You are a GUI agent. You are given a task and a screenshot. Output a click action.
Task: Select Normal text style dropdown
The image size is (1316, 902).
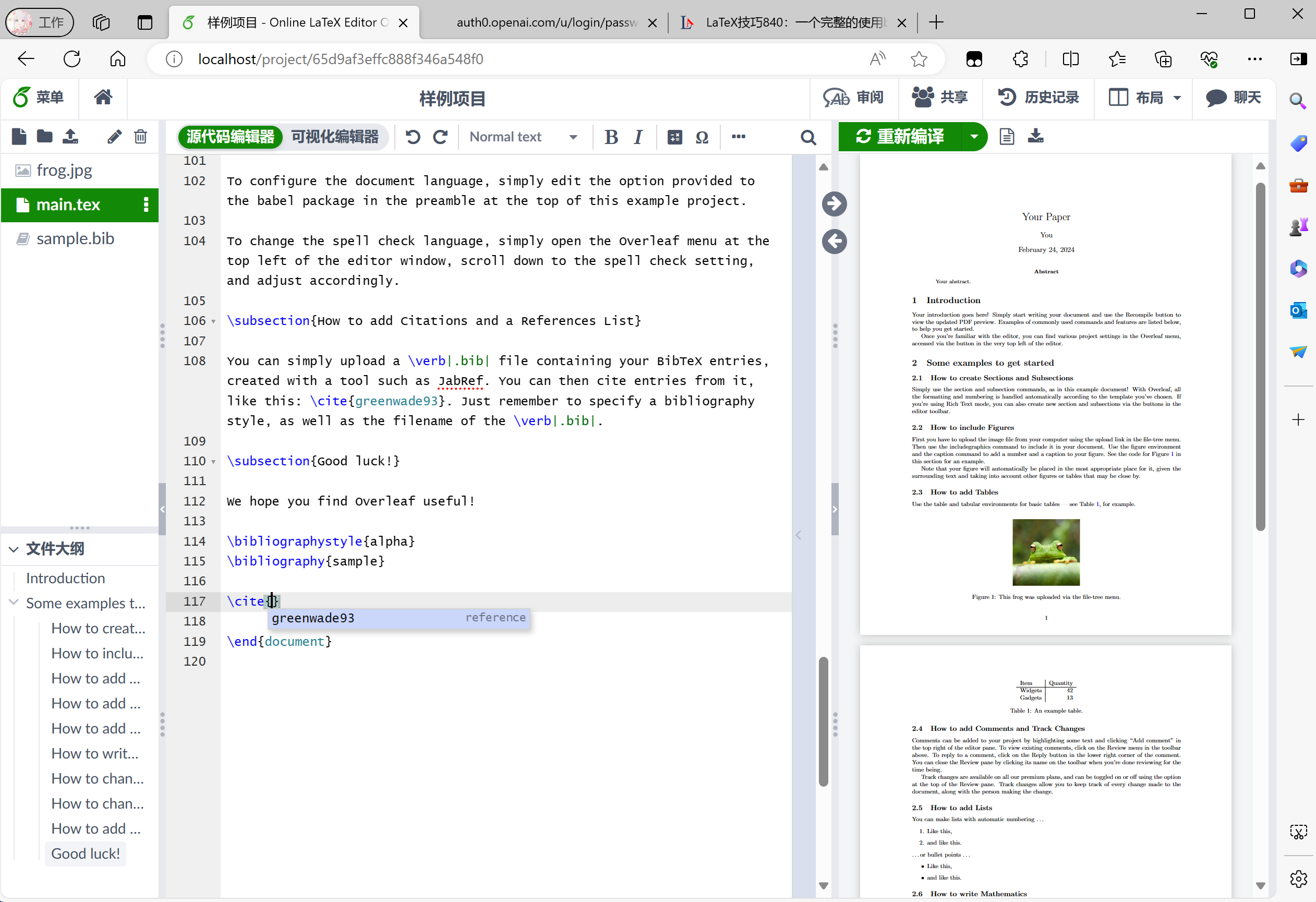point(521,137)
